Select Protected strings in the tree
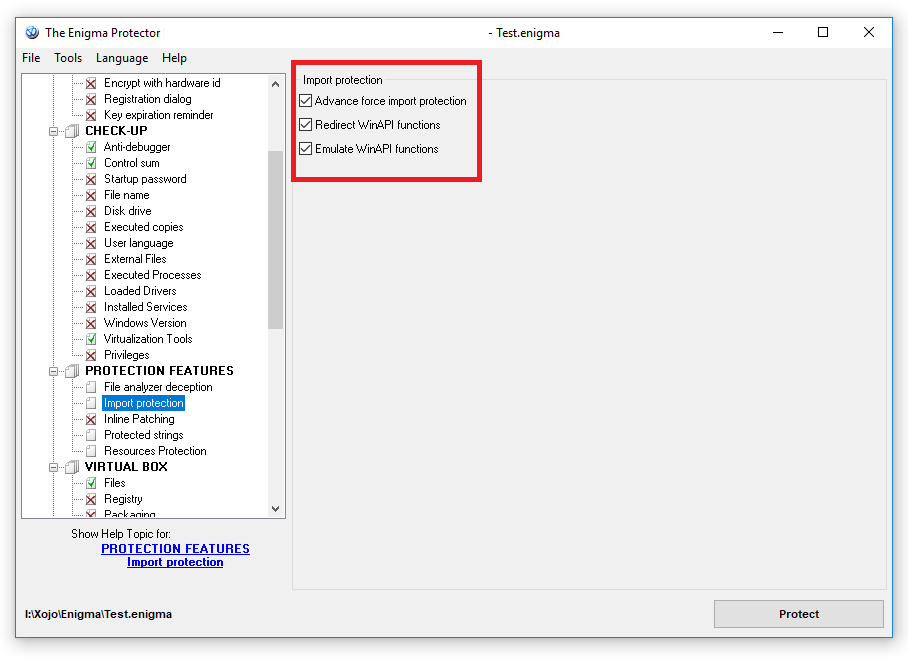 (143, 435)
